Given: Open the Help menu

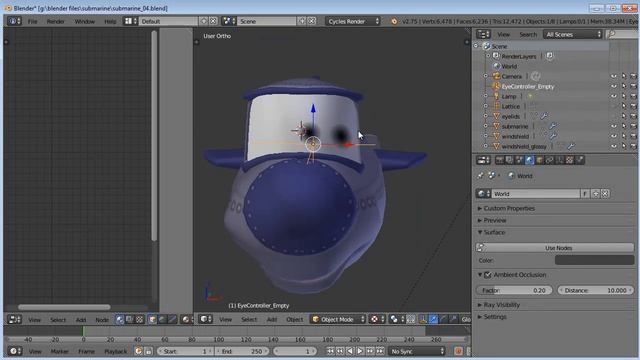Looking at the screenshot, I should point(110,21).
